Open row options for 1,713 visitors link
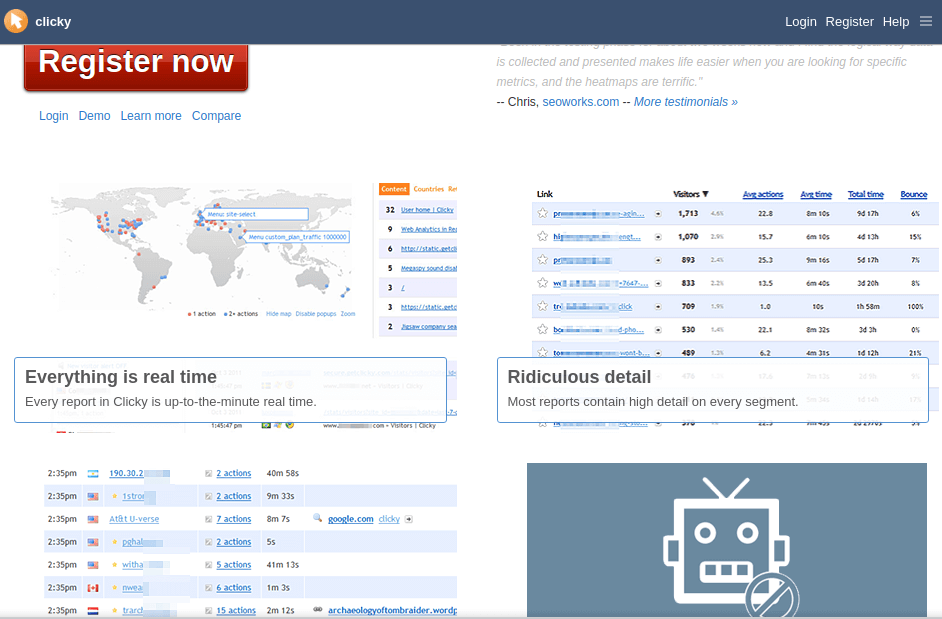This screenshot has width=942, height=619. coord(658,213)
